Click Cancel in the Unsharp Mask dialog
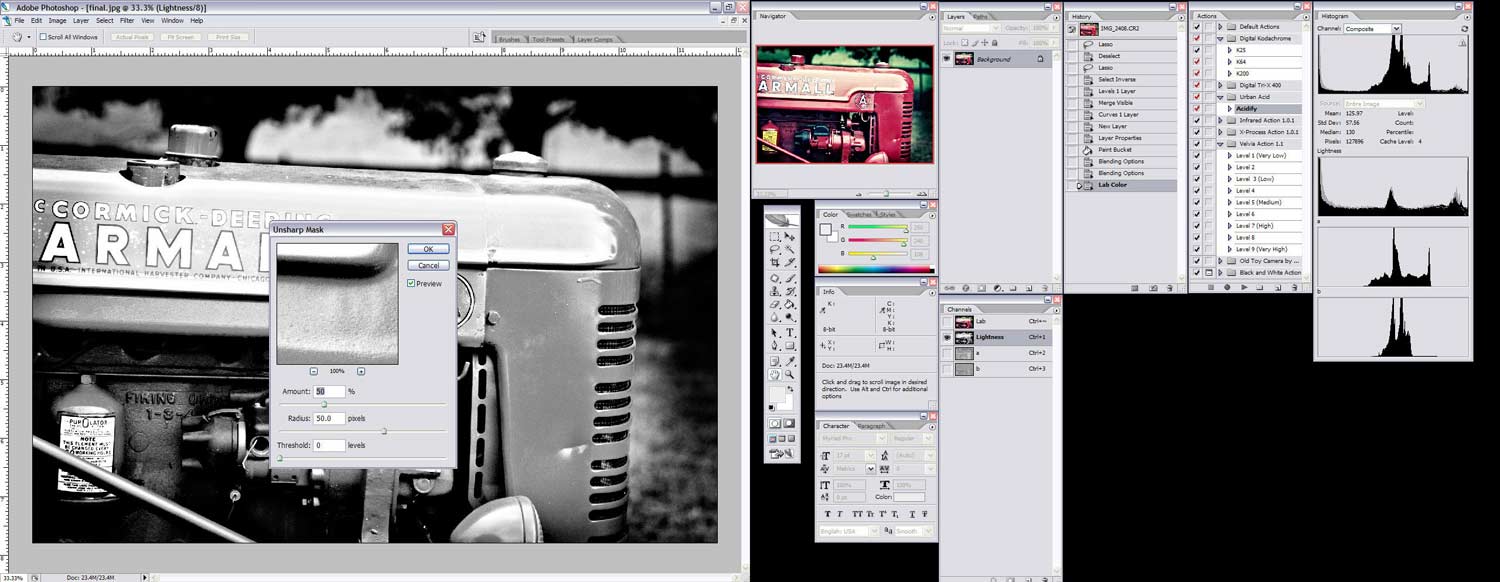The image size is (1500, 582). [x=428, y=265]
